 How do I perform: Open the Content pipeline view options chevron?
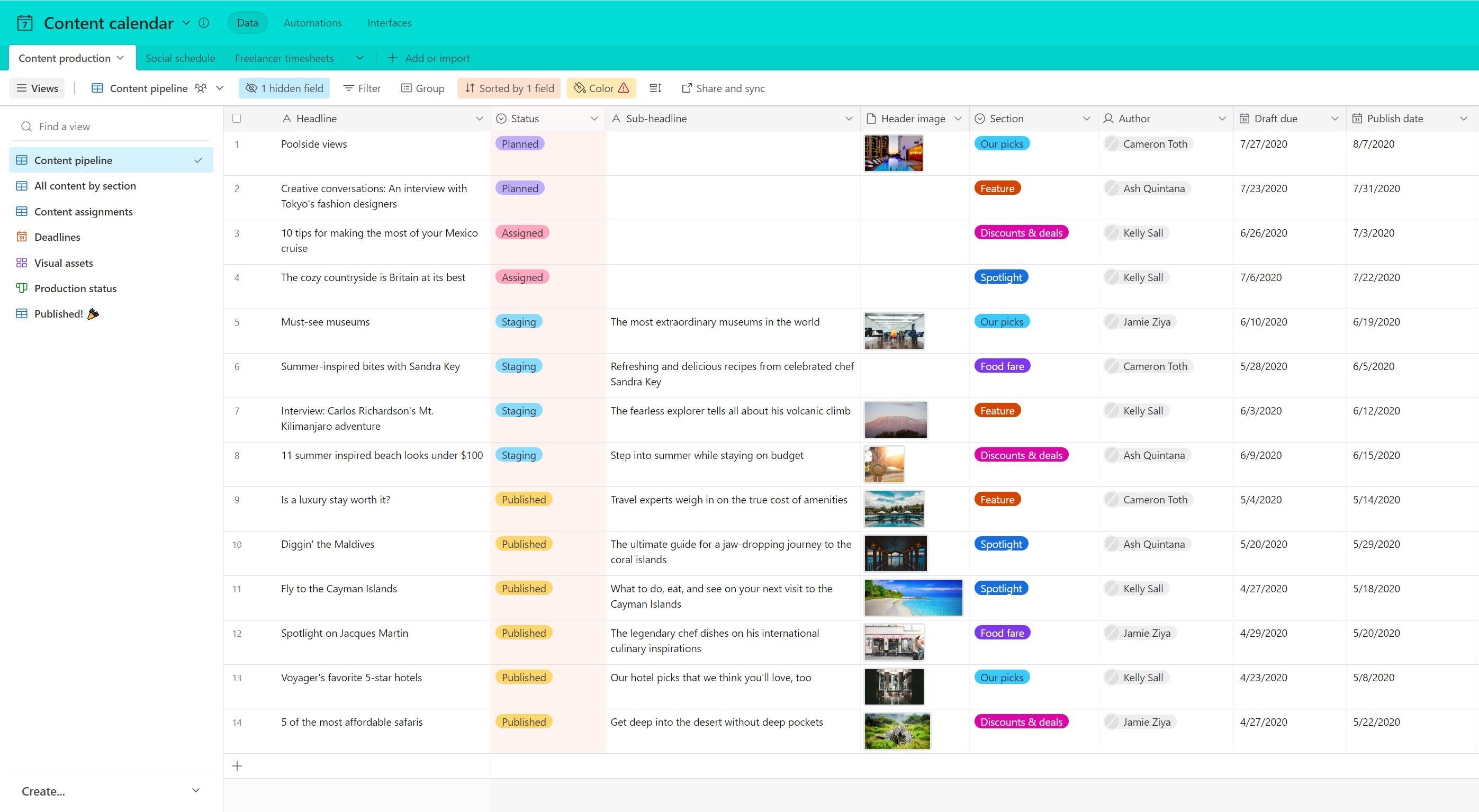point(219,88)
